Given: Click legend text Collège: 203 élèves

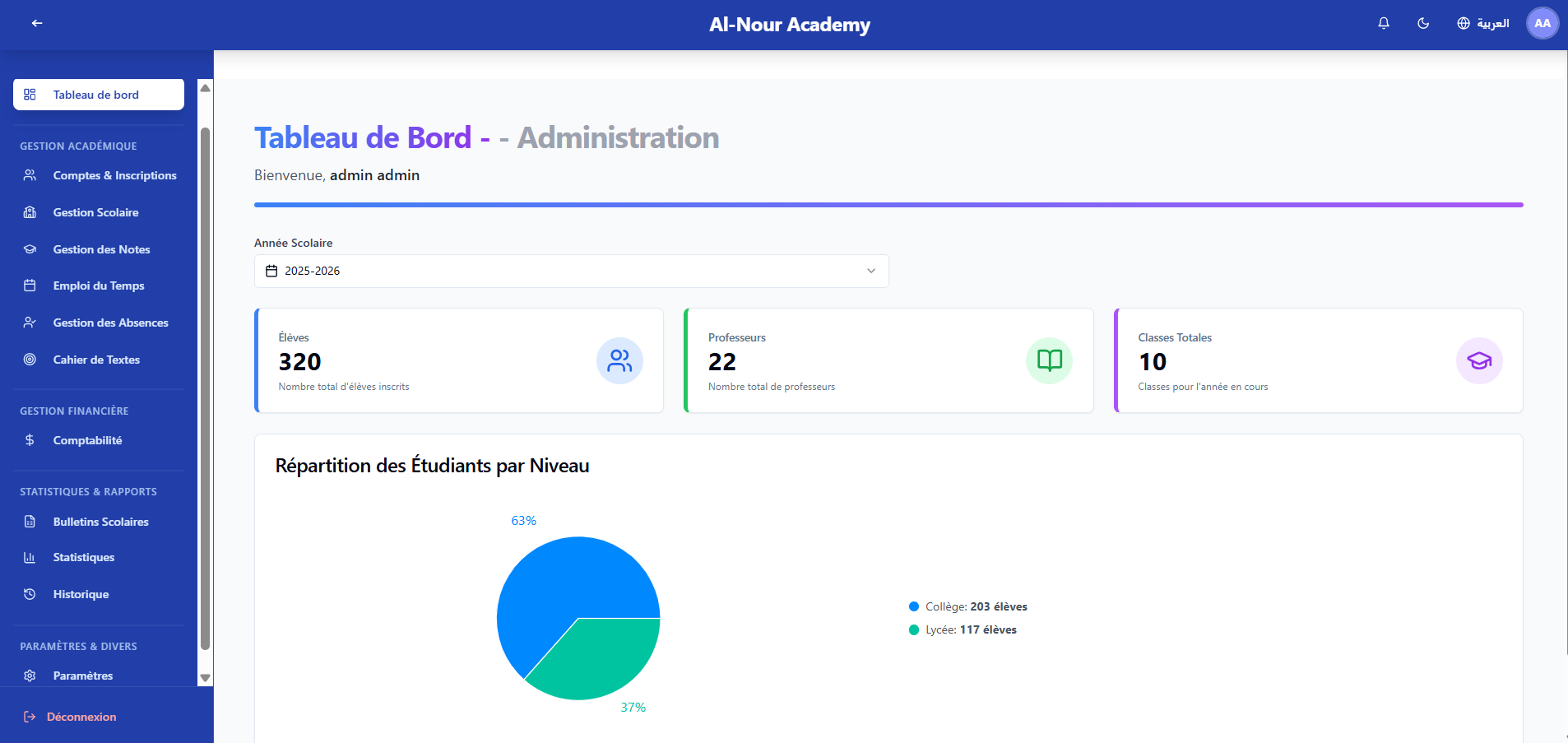Looking at the screenshot, I should click(977, 606).
